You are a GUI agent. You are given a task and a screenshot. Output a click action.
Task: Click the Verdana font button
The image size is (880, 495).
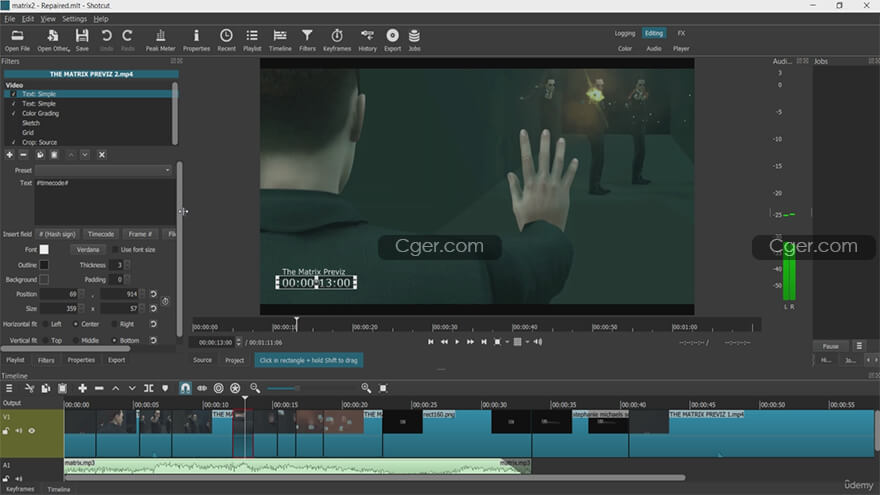coord(88,250)
